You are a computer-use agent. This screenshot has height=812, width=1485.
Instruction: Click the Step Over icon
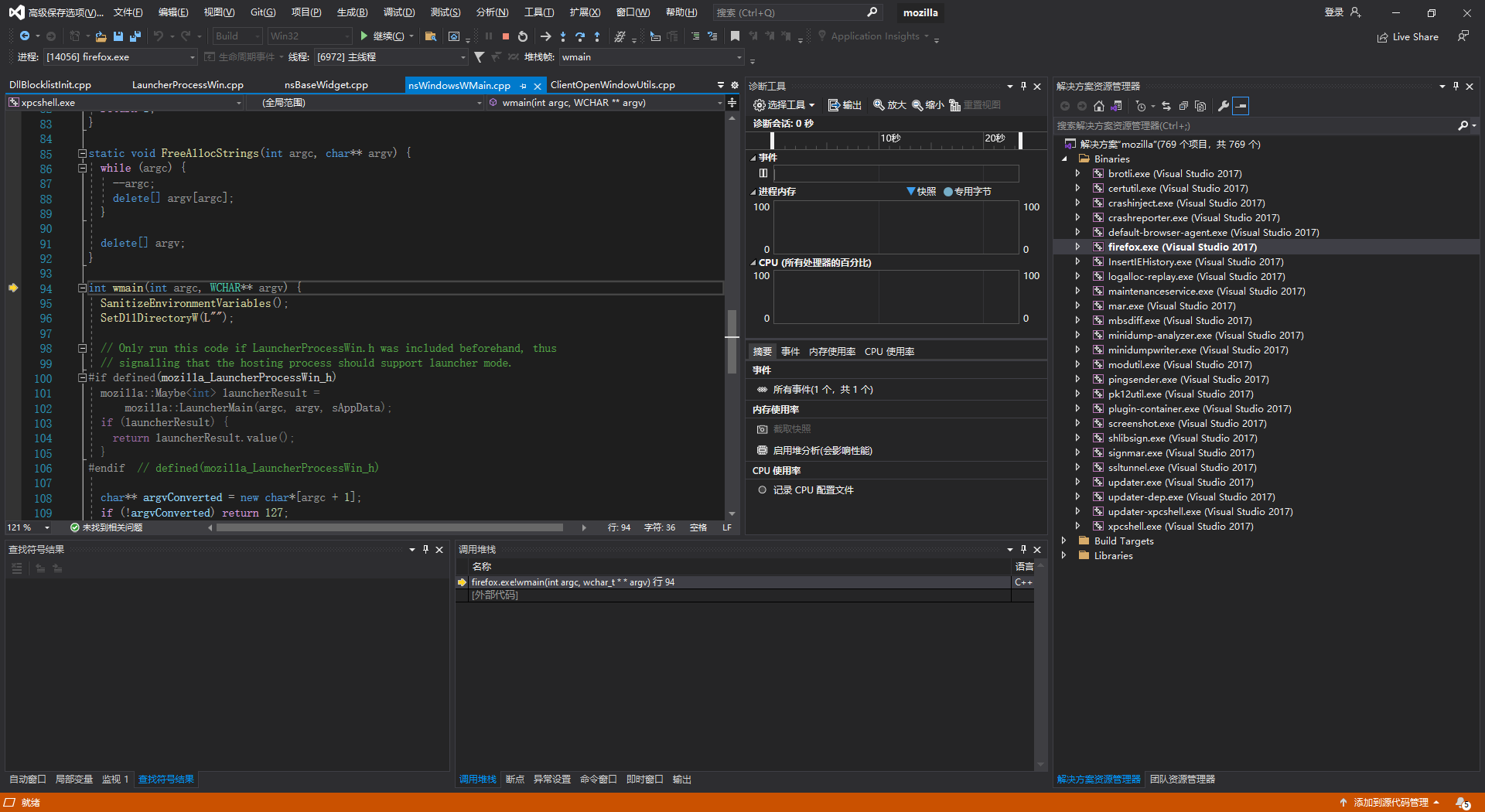[x=580, y=36]
